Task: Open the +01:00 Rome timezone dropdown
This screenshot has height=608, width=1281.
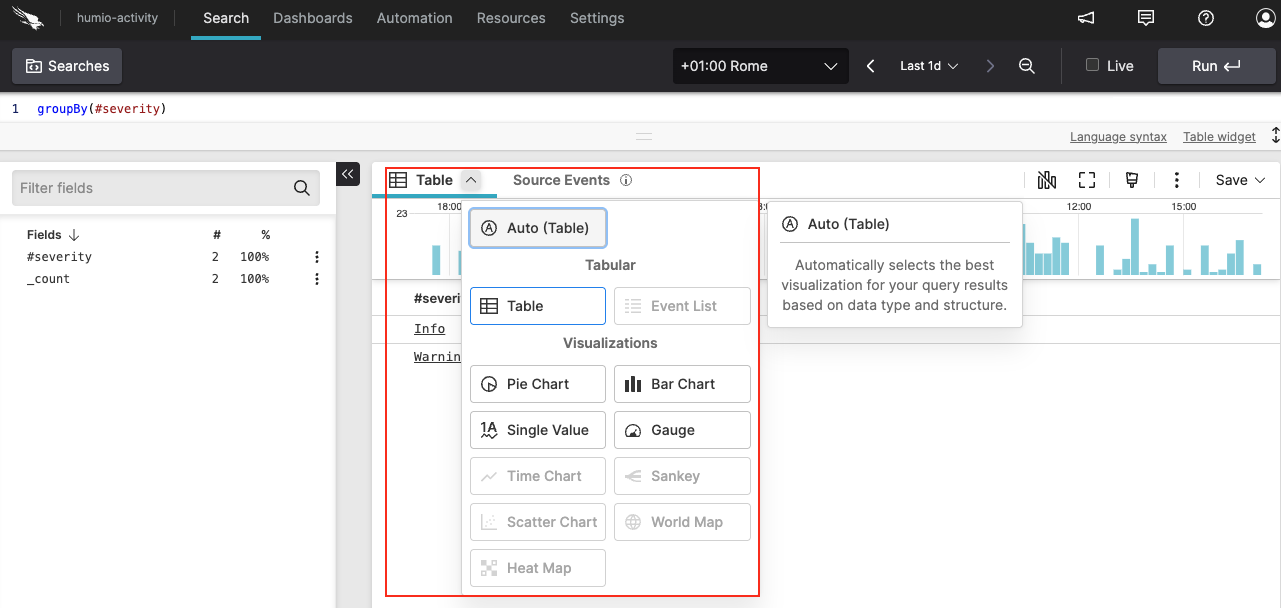Action: point(760,66)
